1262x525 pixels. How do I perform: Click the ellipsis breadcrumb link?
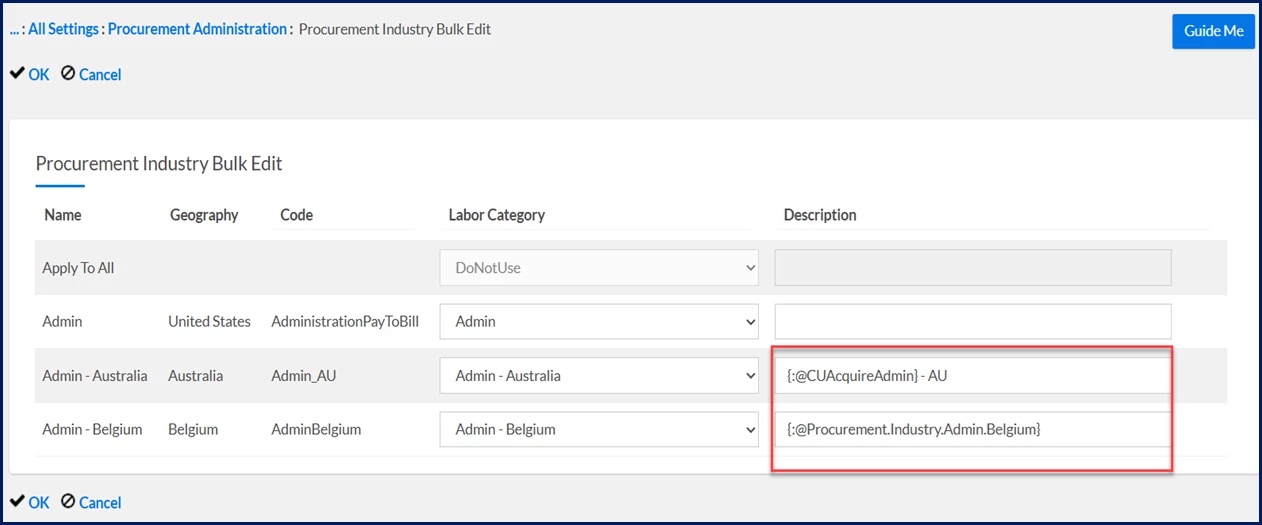coord(14,29)
